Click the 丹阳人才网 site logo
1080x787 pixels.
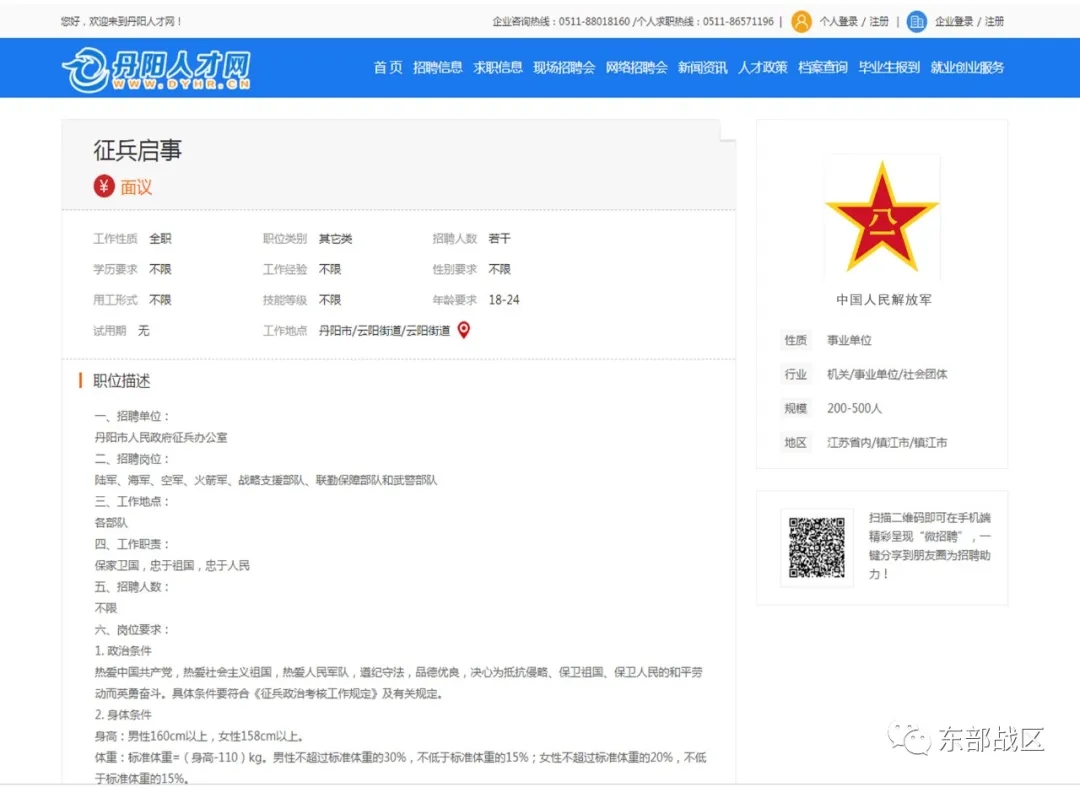coord(156,69)
